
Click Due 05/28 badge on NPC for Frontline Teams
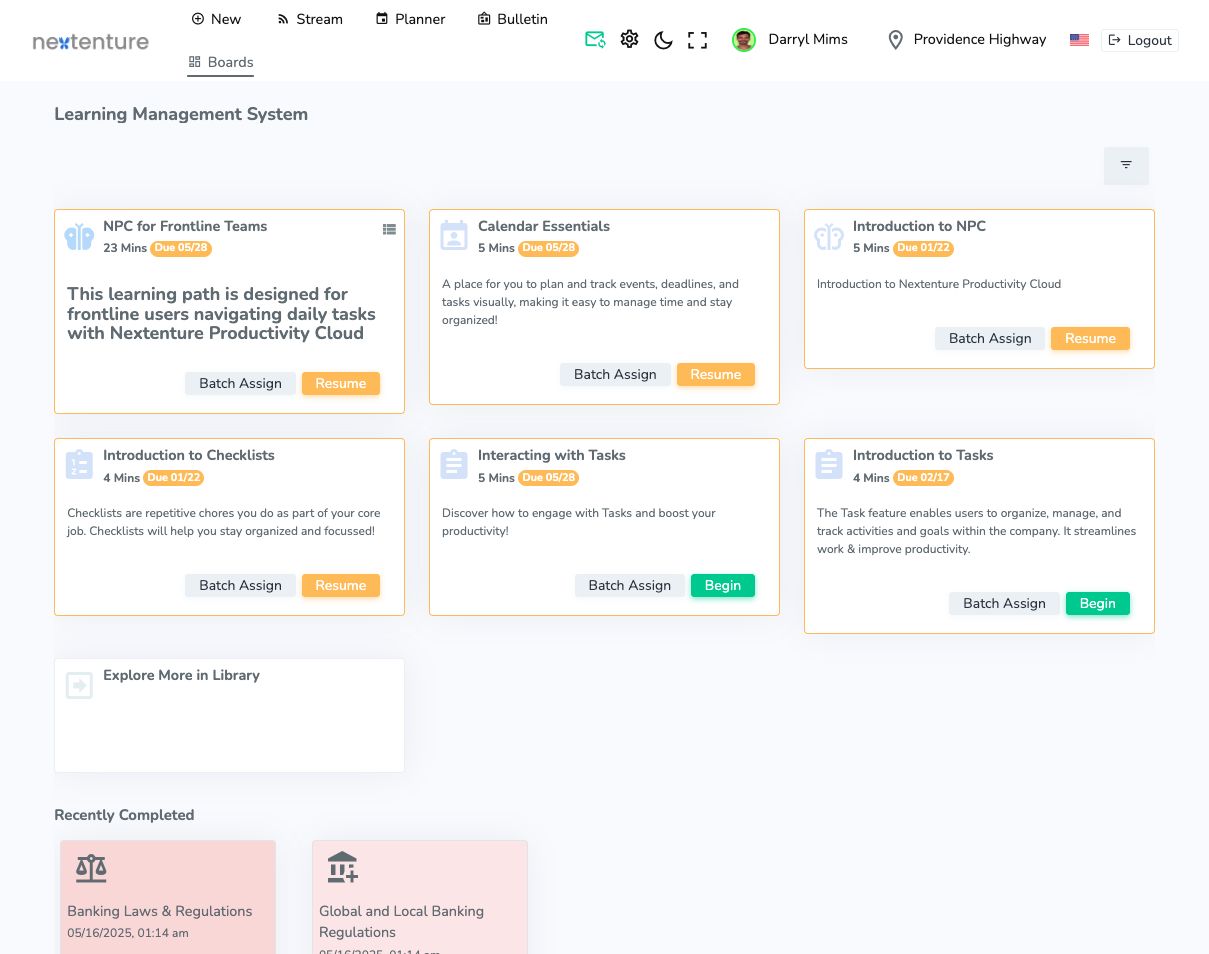coord(181,248)
